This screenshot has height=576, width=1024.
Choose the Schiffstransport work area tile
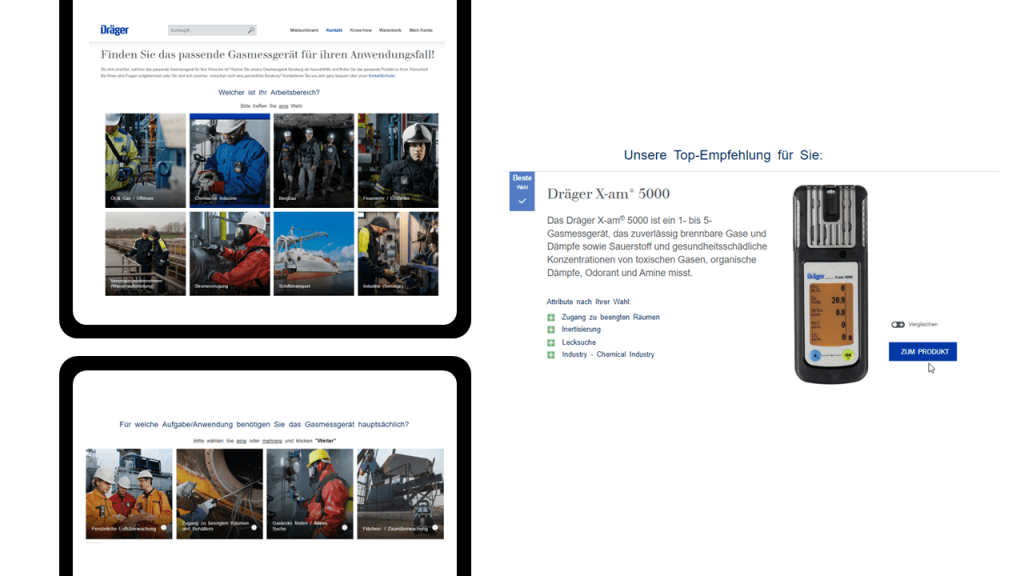click(313, 253)
